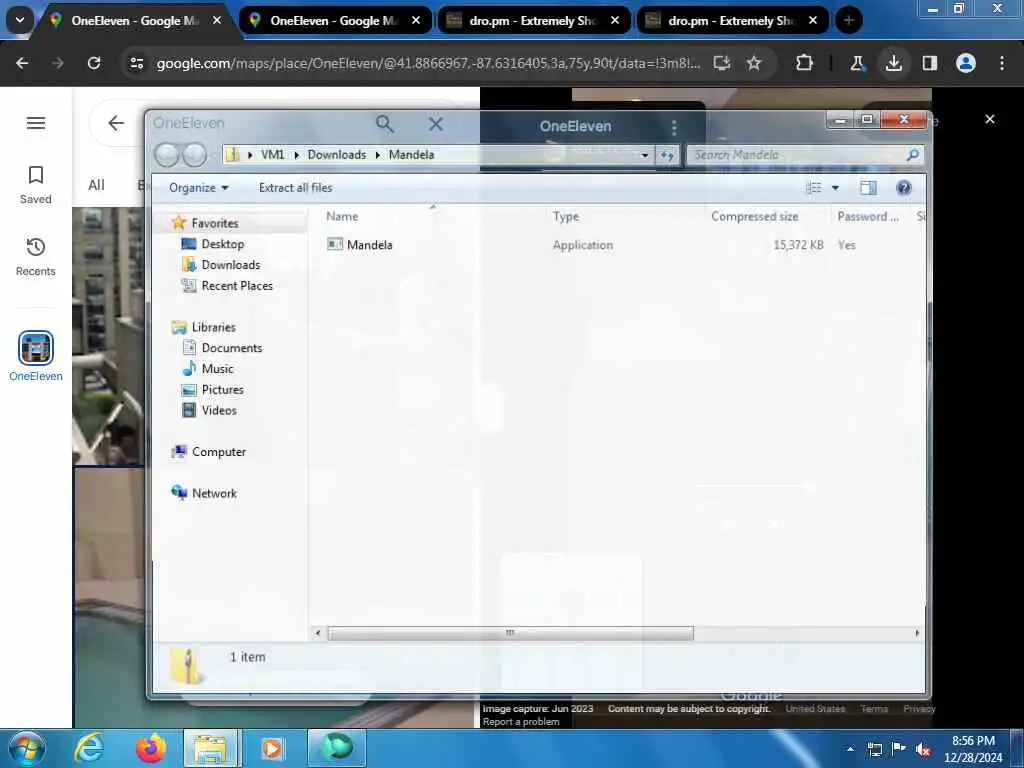Image resolution: width=1024 pixels, height=768 pixels.
Task: Switch to first dro.pm tab
Action: pyautogui.click(x=534, y=20)
